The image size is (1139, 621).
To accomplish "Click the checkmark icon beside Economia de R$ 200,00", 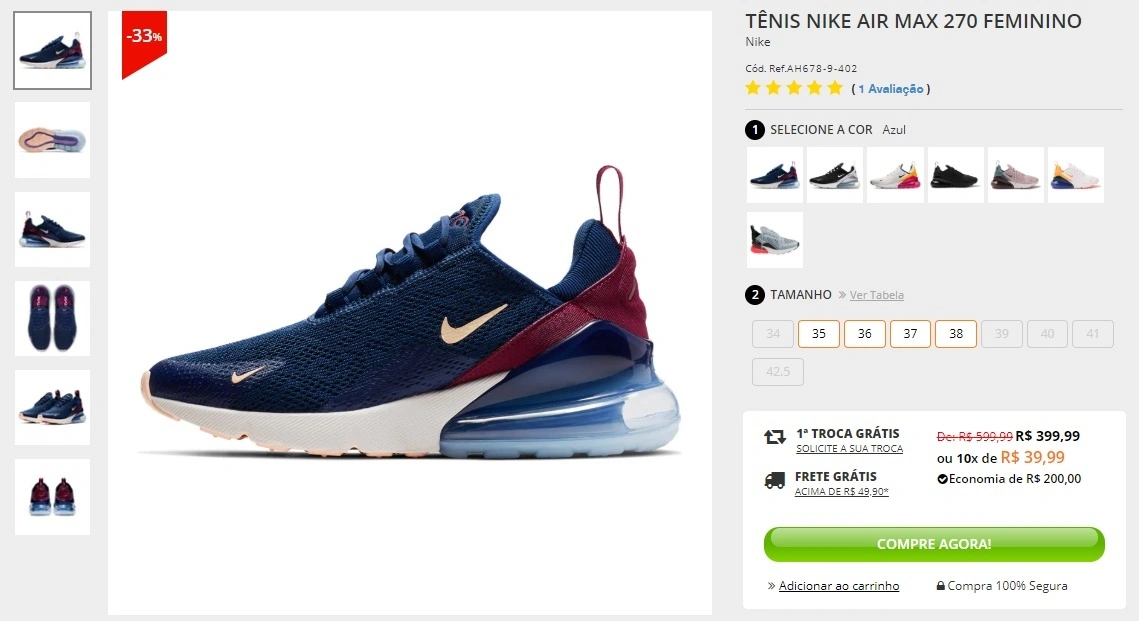I will point(942,479).
